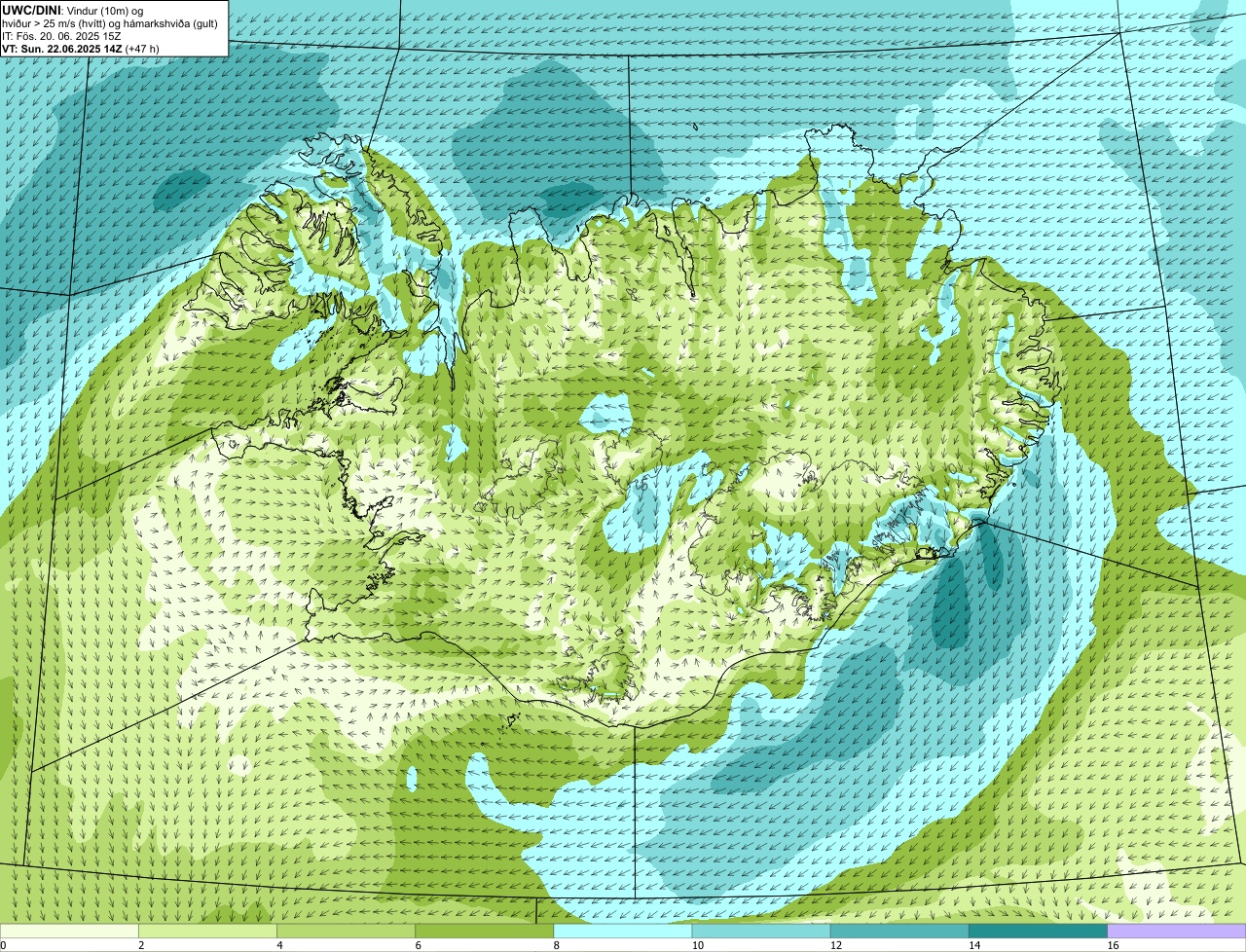The height and width of the screenshot is (952, 1246).
Task: Click the '4' legend scale label
Action: coord(280,945)
